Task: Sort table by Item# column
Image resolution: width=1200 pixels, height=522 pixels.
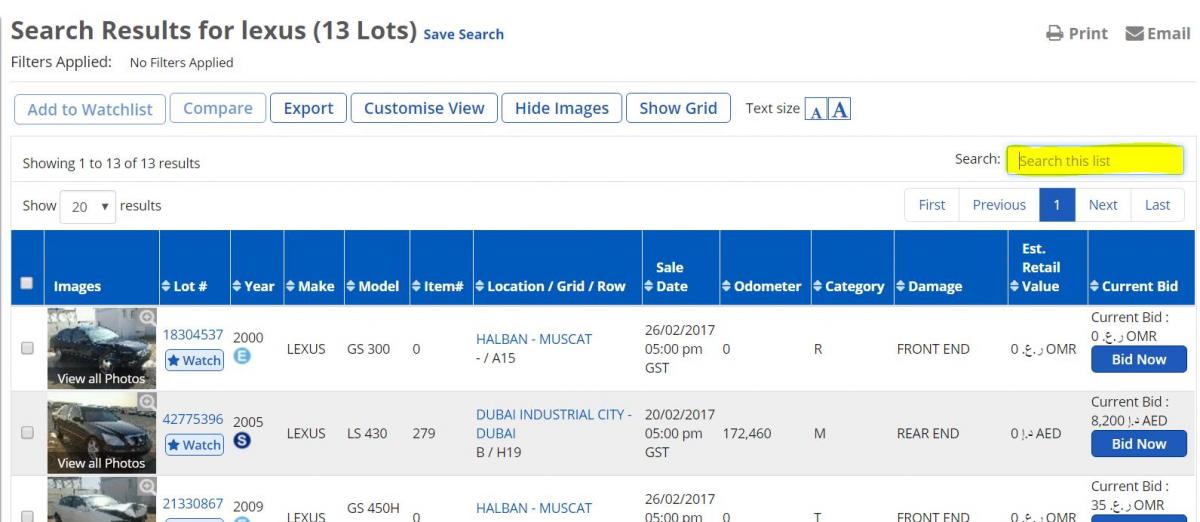Action: coord(438,286)
